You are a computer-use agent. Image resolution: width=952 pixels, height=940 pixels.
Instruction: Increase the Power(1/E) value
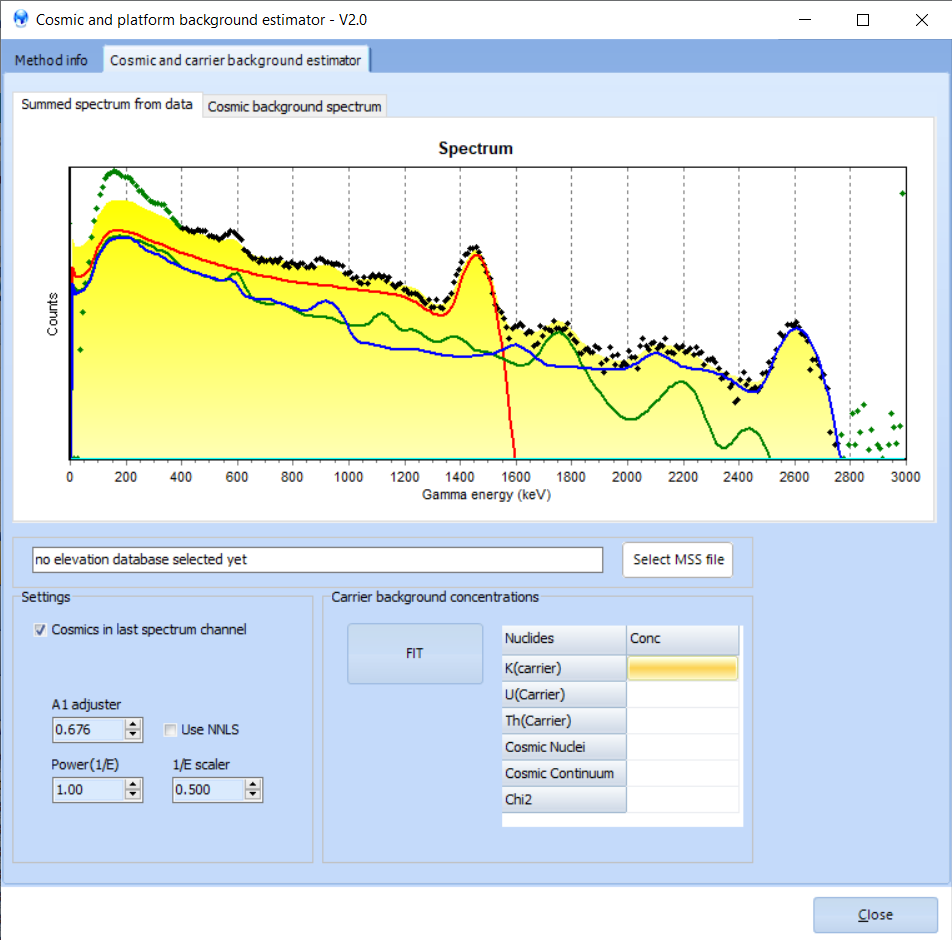click(133, 785)
